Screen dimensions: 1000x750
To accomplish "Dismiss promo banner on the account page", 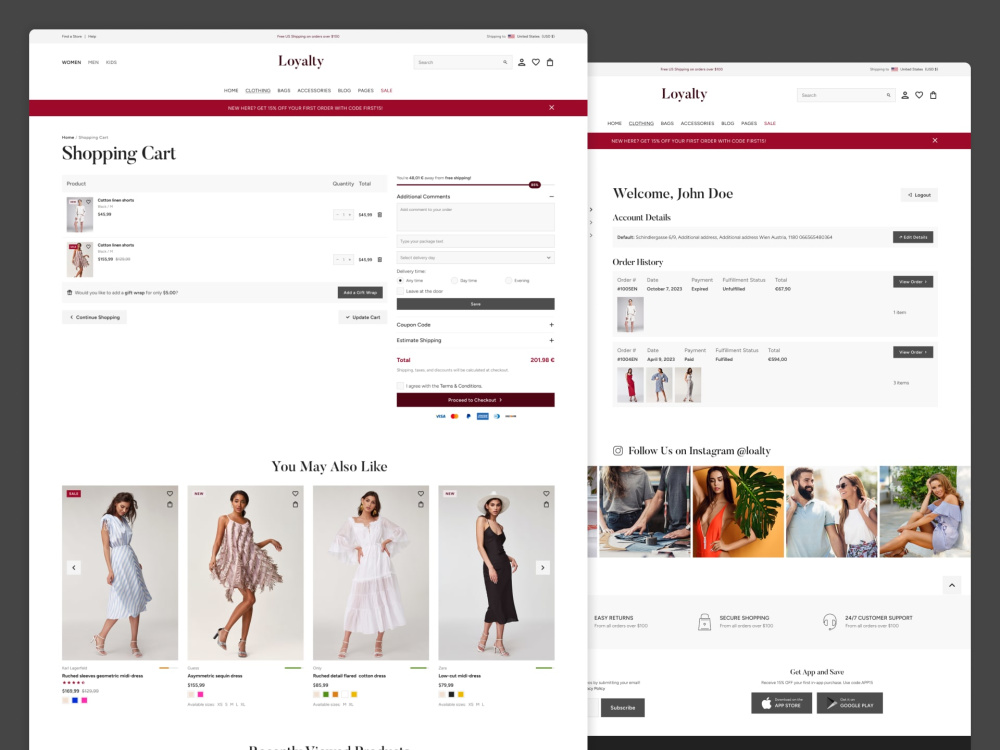I will (x=935, y=140).
